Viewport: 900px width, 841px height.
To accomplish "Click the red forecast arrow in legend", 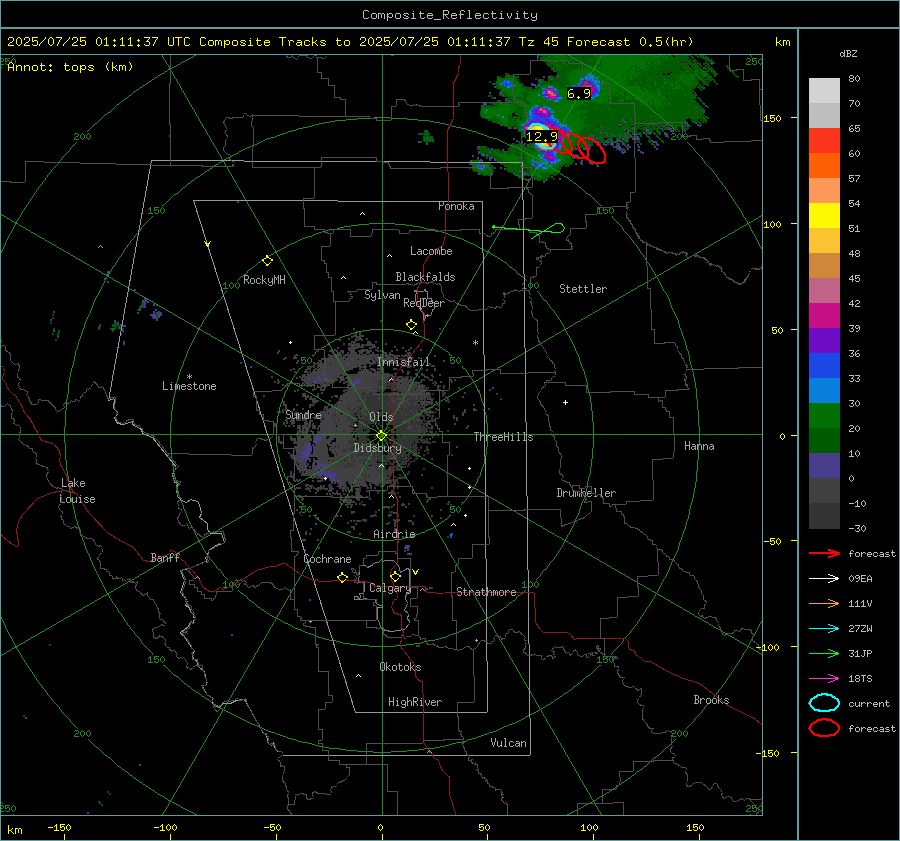I will pyautogui.click(x=824, y=553).
